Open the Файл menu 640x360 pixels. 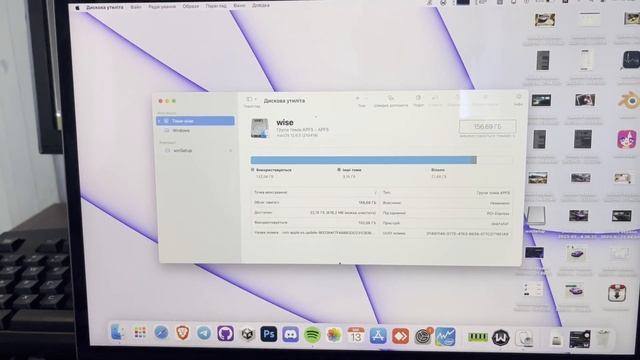tap(136, 7)
